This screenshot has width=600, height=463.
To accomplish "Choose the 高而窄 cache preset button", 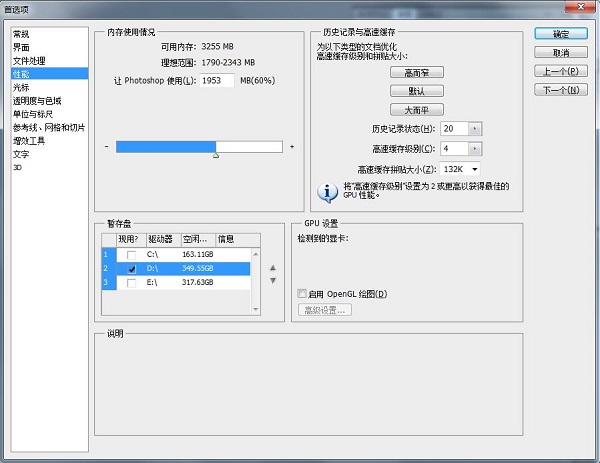I will point(416,73).
